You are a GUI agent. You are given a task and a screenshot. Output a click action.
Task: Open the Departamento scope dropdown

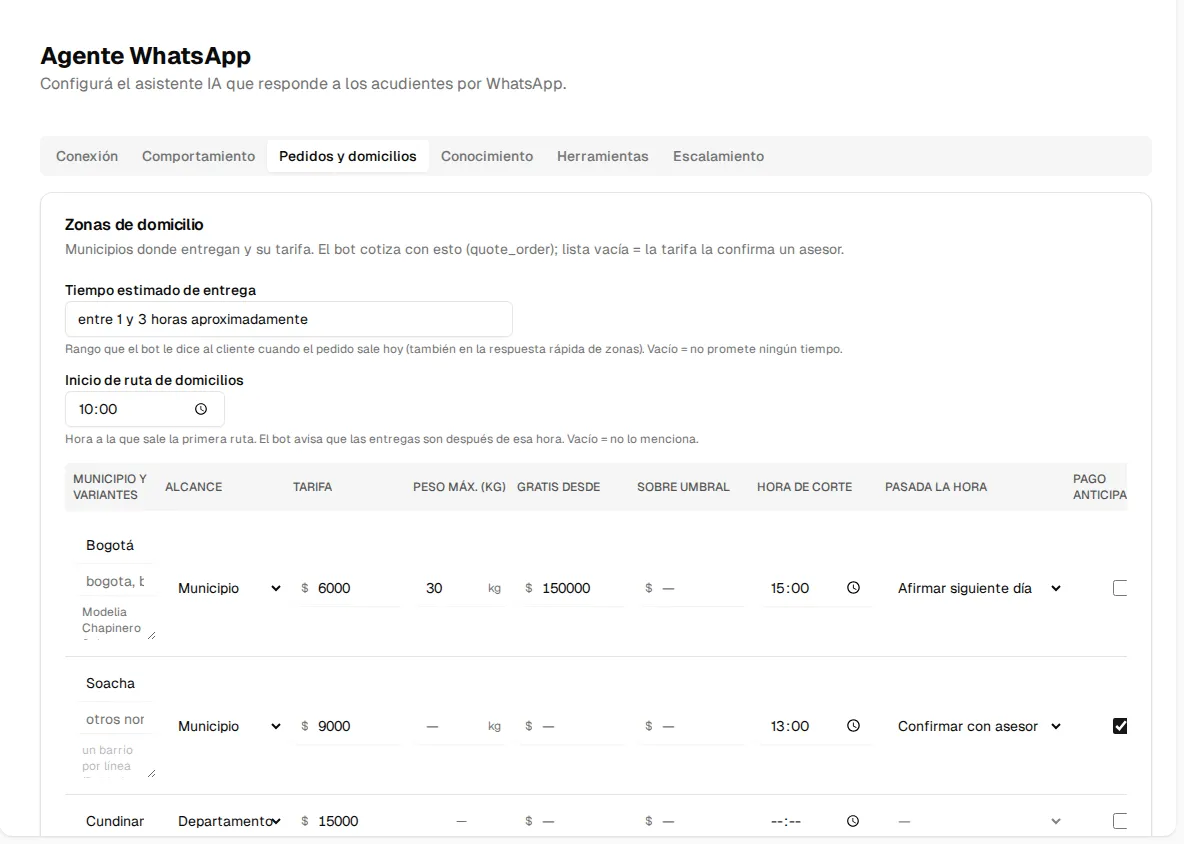[229, 821]
